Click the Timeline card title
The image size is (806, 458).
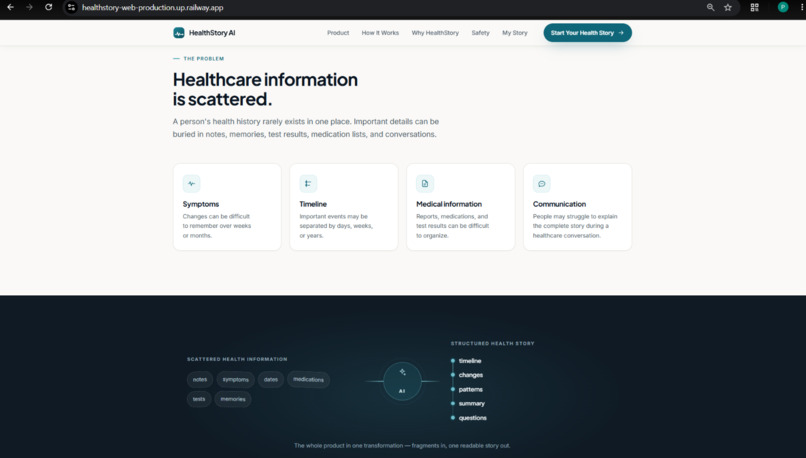click(313, 204)
